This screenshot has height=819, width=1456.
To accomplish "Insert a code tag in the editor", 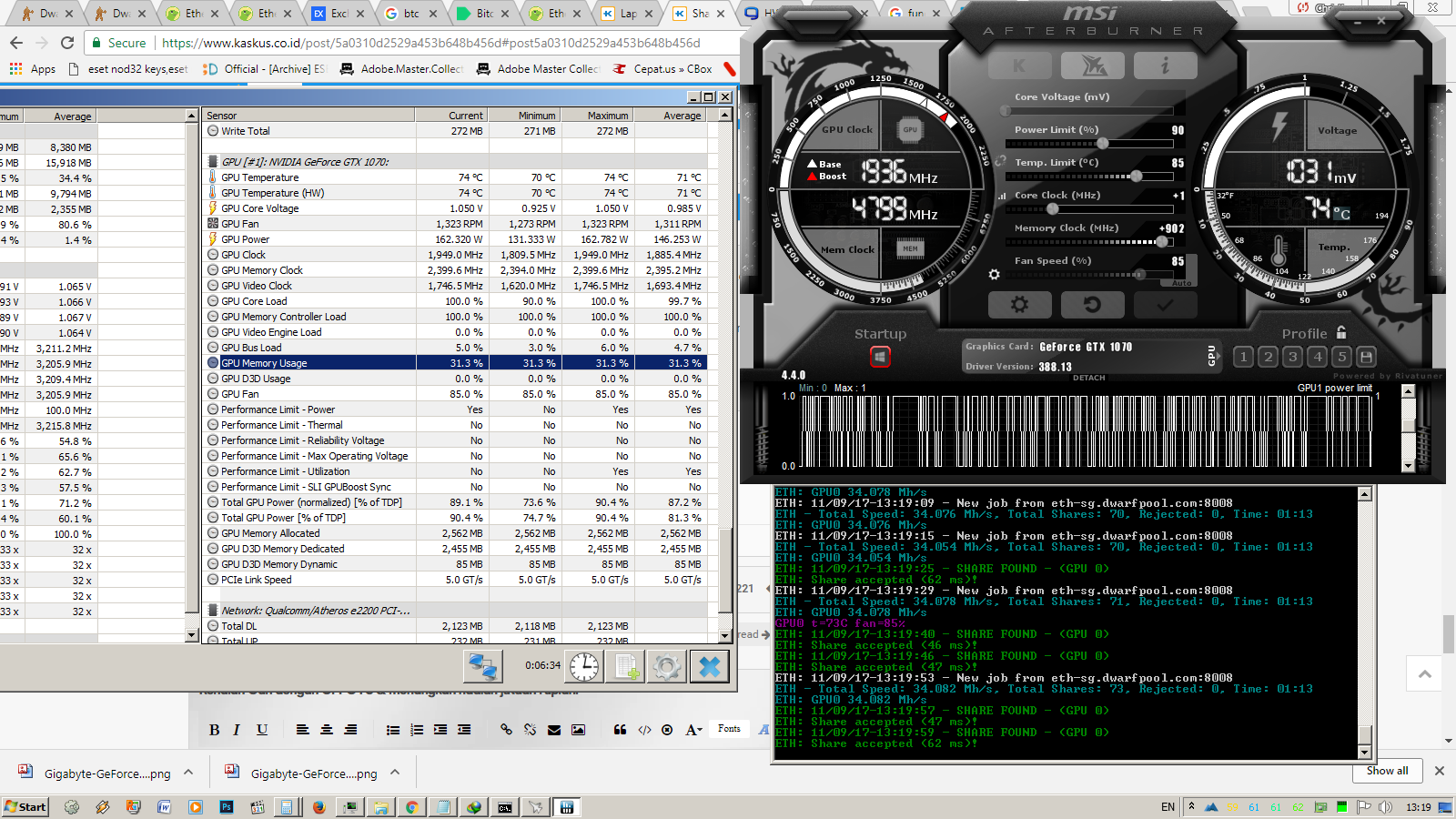I will [644, 730].
